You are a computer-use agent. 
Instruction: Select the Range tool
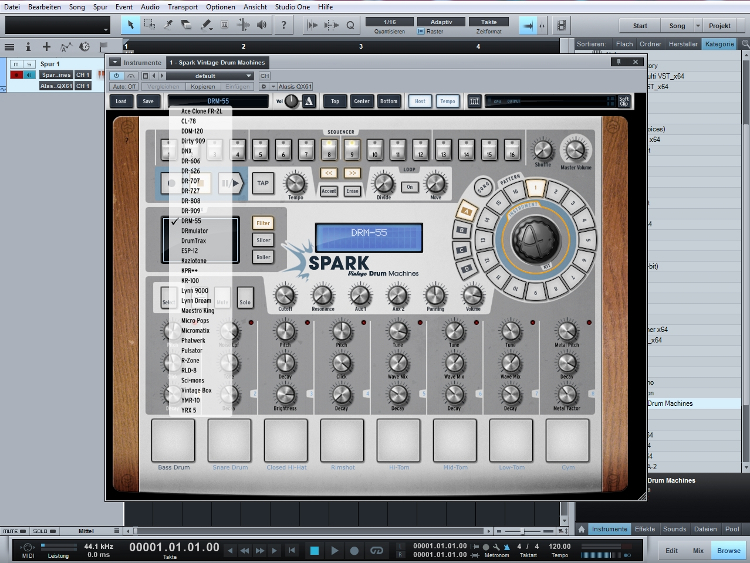149,25
